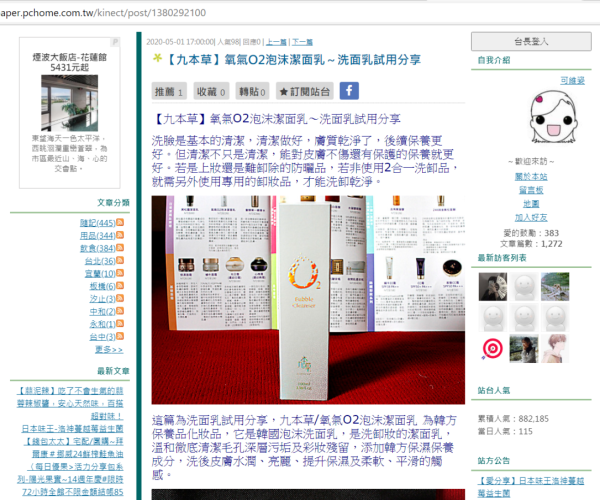Viewport: 600px width, 500px height.
Task: Click the first visitor avatar photo
Action: pyautogui.click(x=492, y=287)
